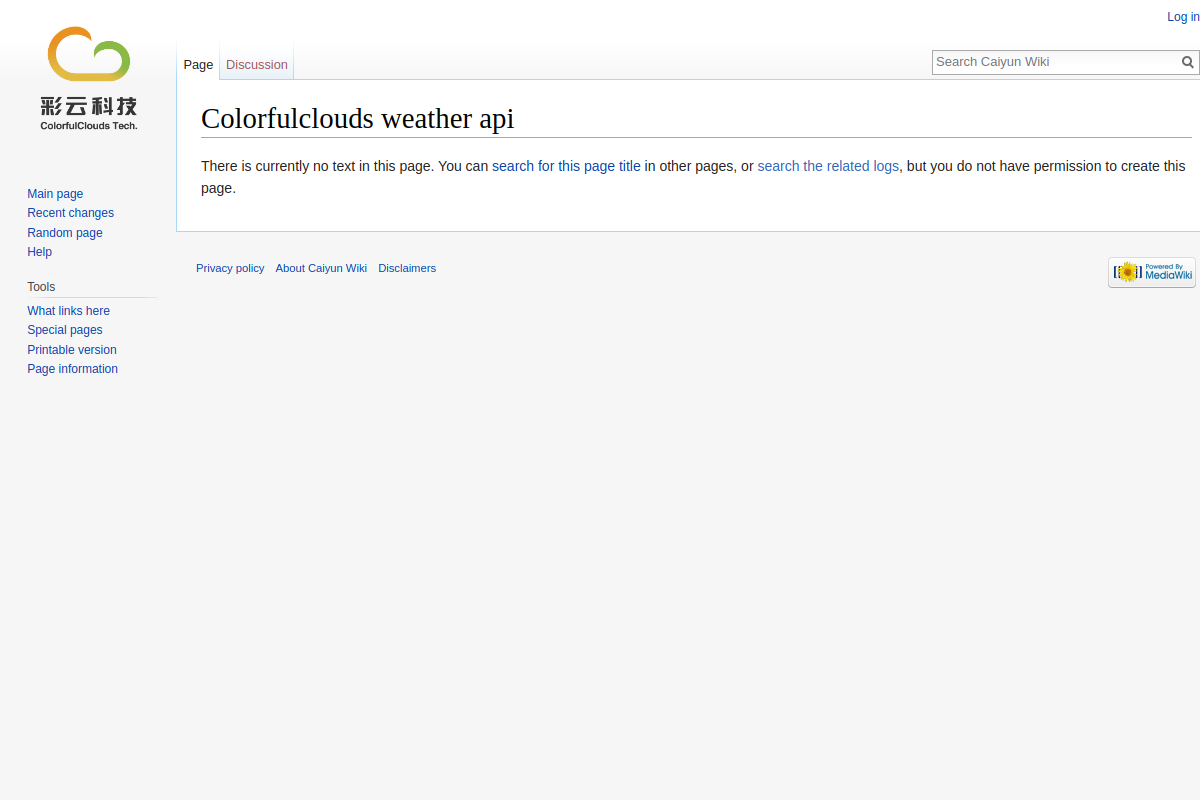Open the Help link in sidebar
The width and height of the screenshot is (1200, 800).
[39, 252]
